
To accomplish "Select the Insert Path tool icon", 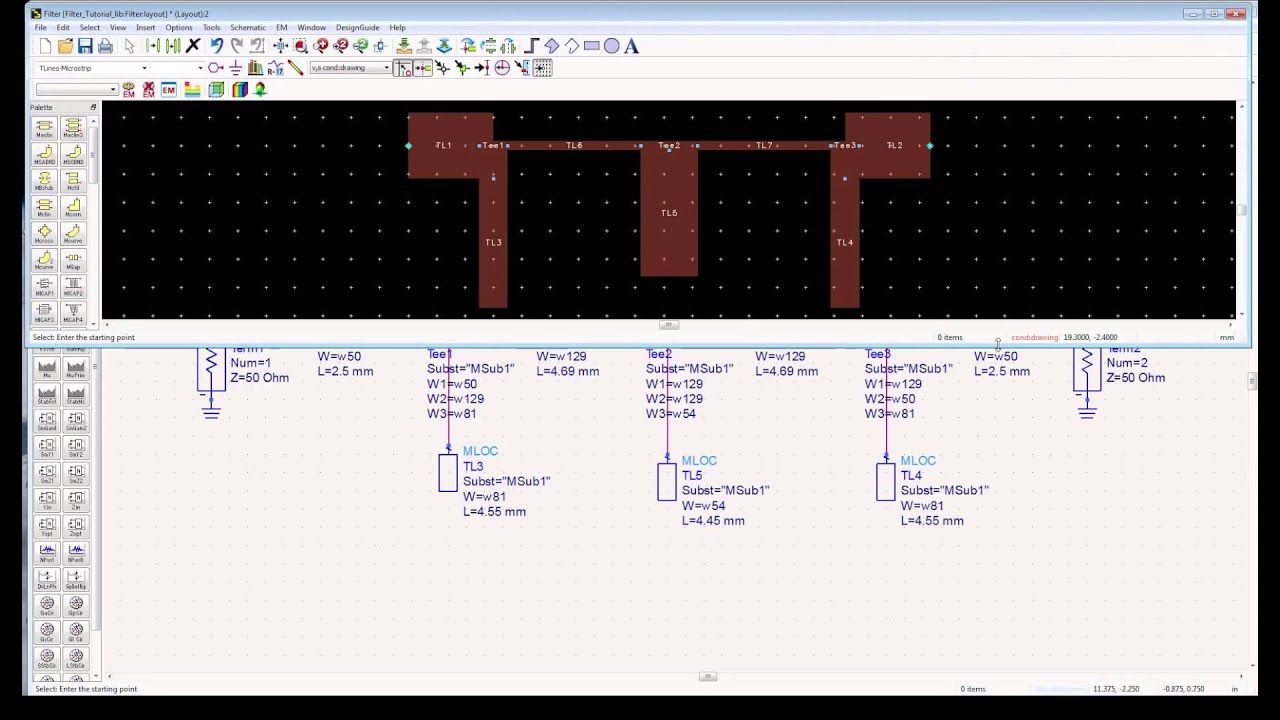I will pyautogui.click(x=531, y=46).
